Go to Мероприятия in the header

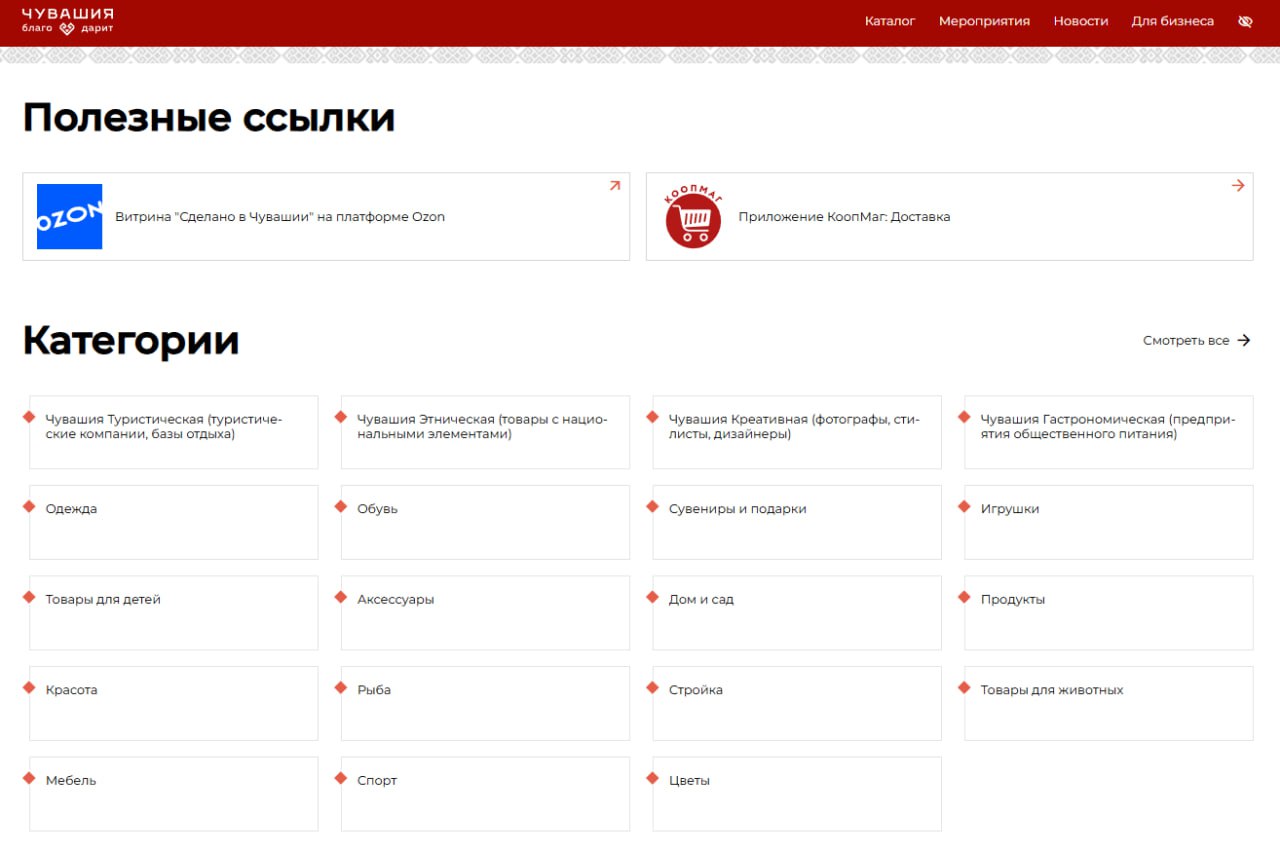pos(984,21)
